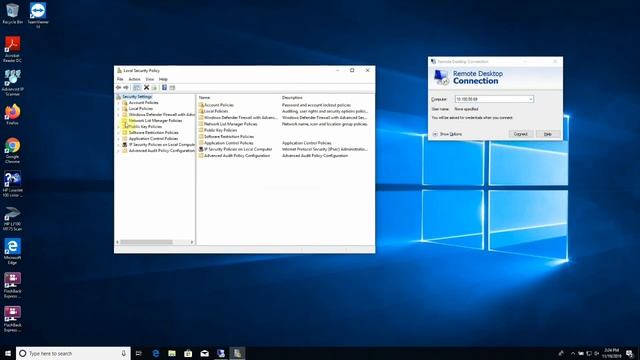Click the tree pane scroll right arrow

point(192,242)
